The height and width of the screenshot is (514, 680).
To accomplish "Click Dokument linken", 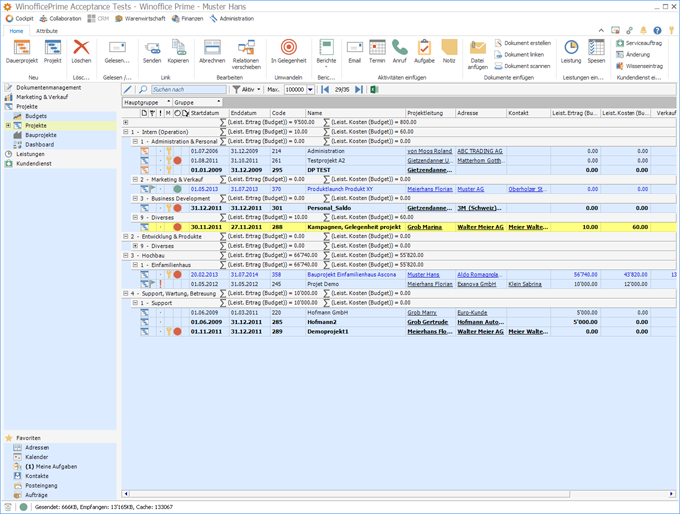I will point(519,55).
